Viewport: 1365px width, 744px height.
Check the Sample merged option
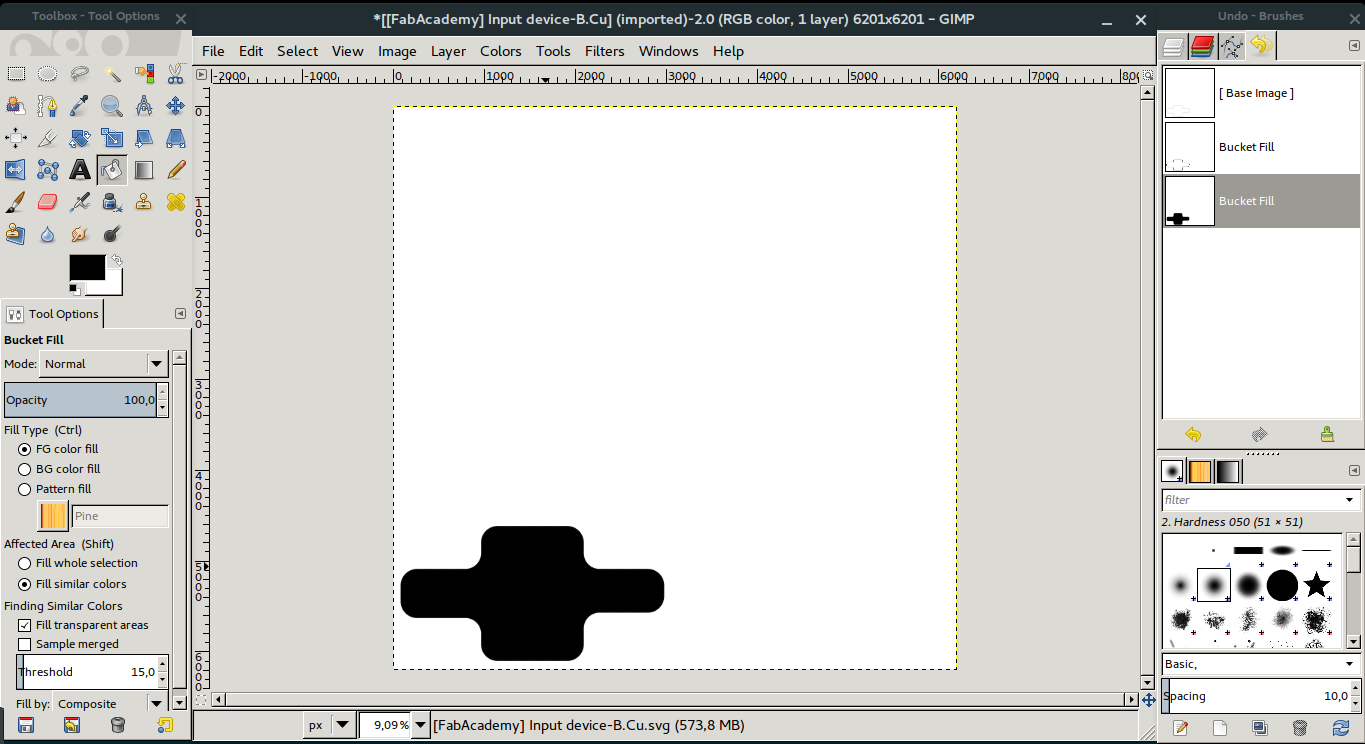[x=24, y=644]
